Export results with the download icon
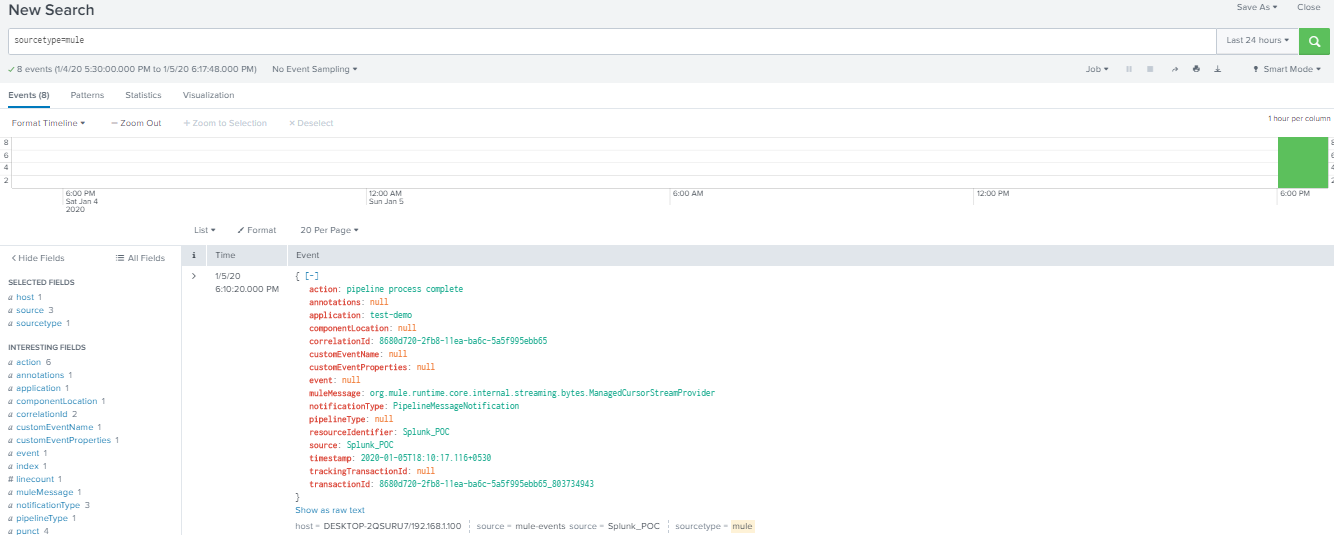 (x=1217, y=69)
